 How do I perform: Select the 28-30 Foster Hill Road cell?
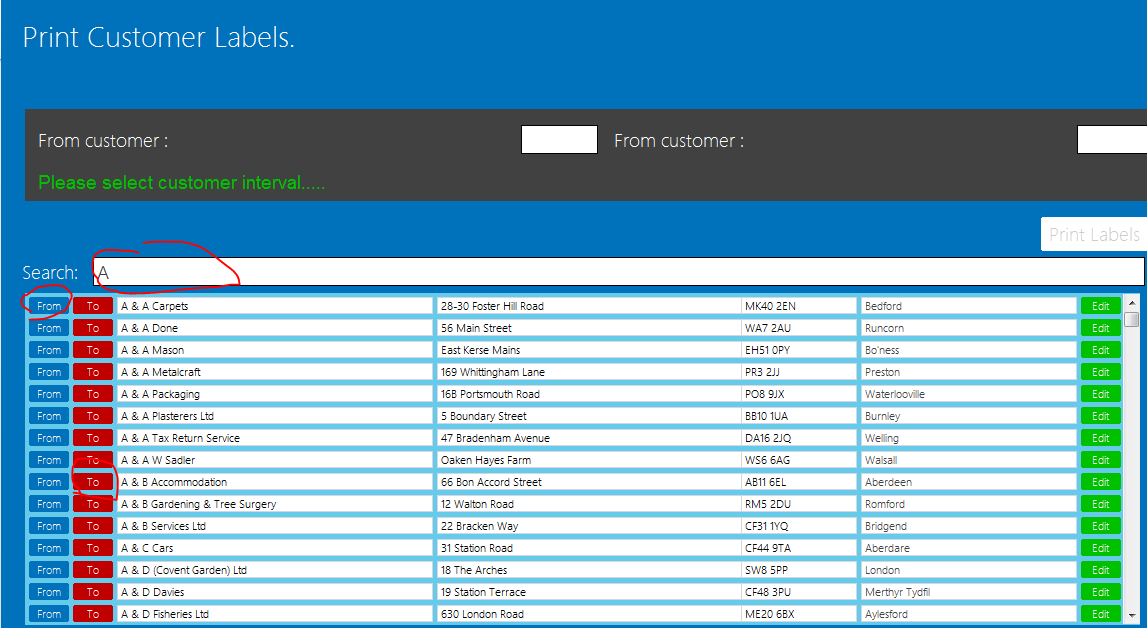click(x=589, y=306)
